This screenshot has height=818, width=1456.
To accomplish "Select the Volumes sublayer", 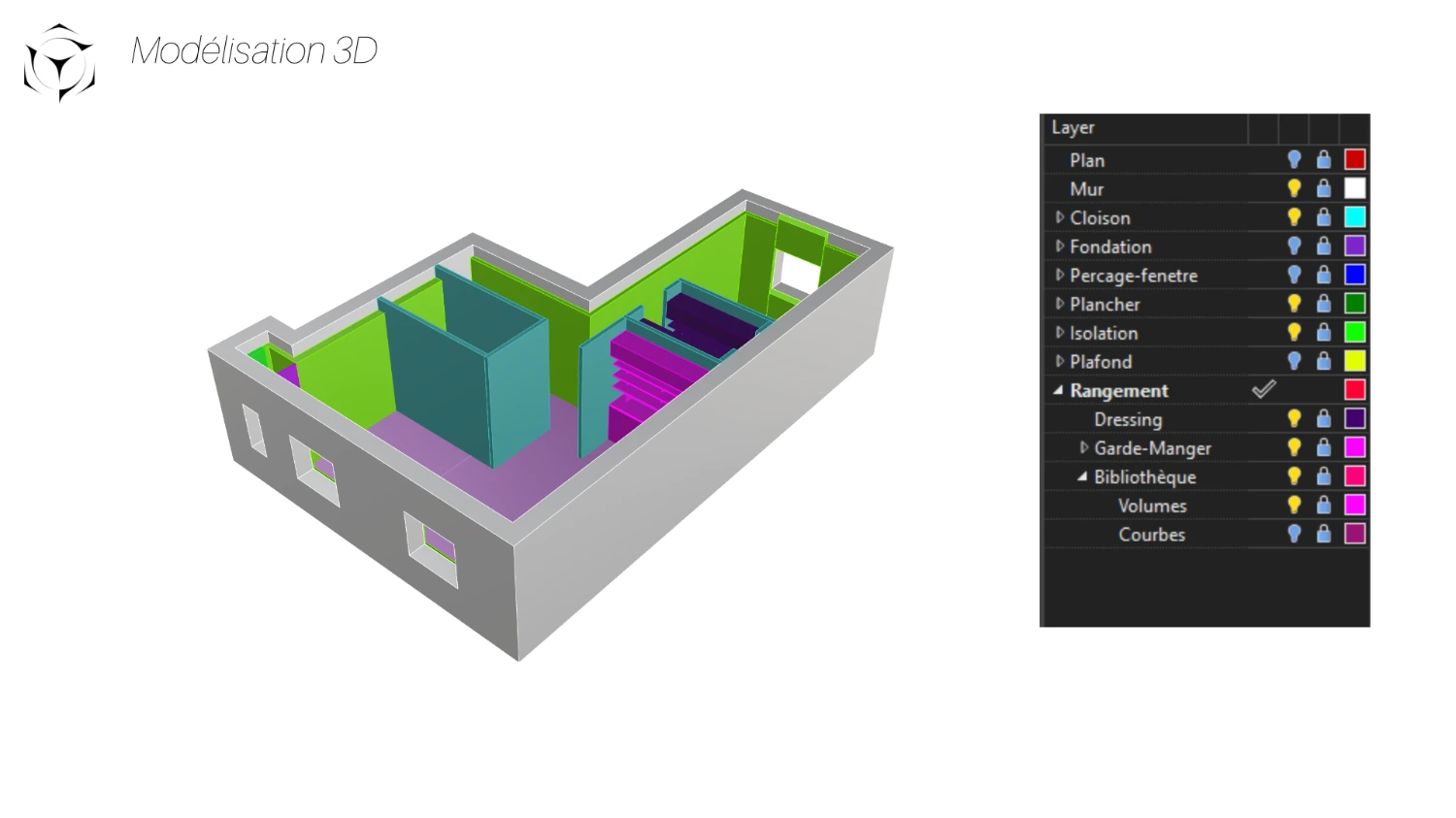I will [x=1151, y=506].
